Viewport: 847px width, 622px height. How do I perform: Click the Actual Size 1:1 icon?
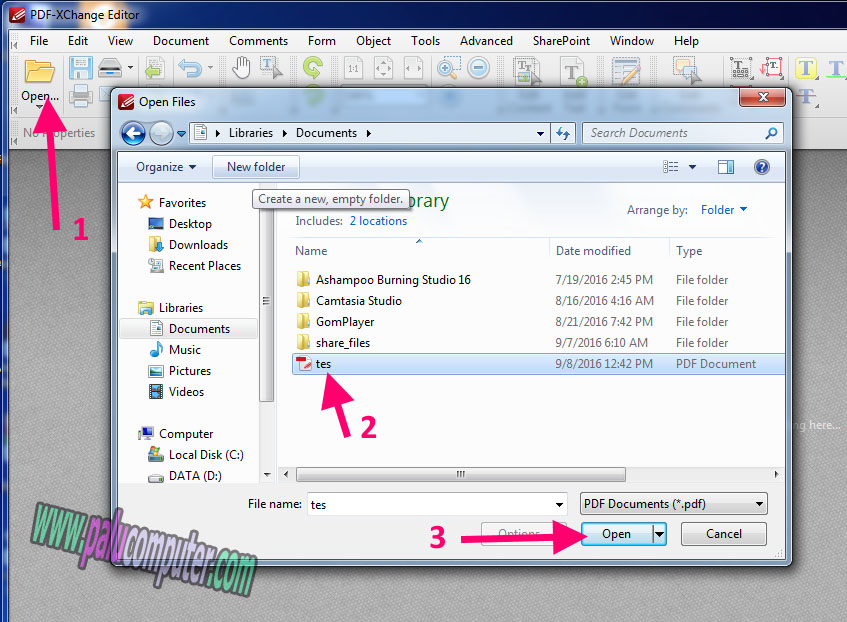click(x=353, y=69)
